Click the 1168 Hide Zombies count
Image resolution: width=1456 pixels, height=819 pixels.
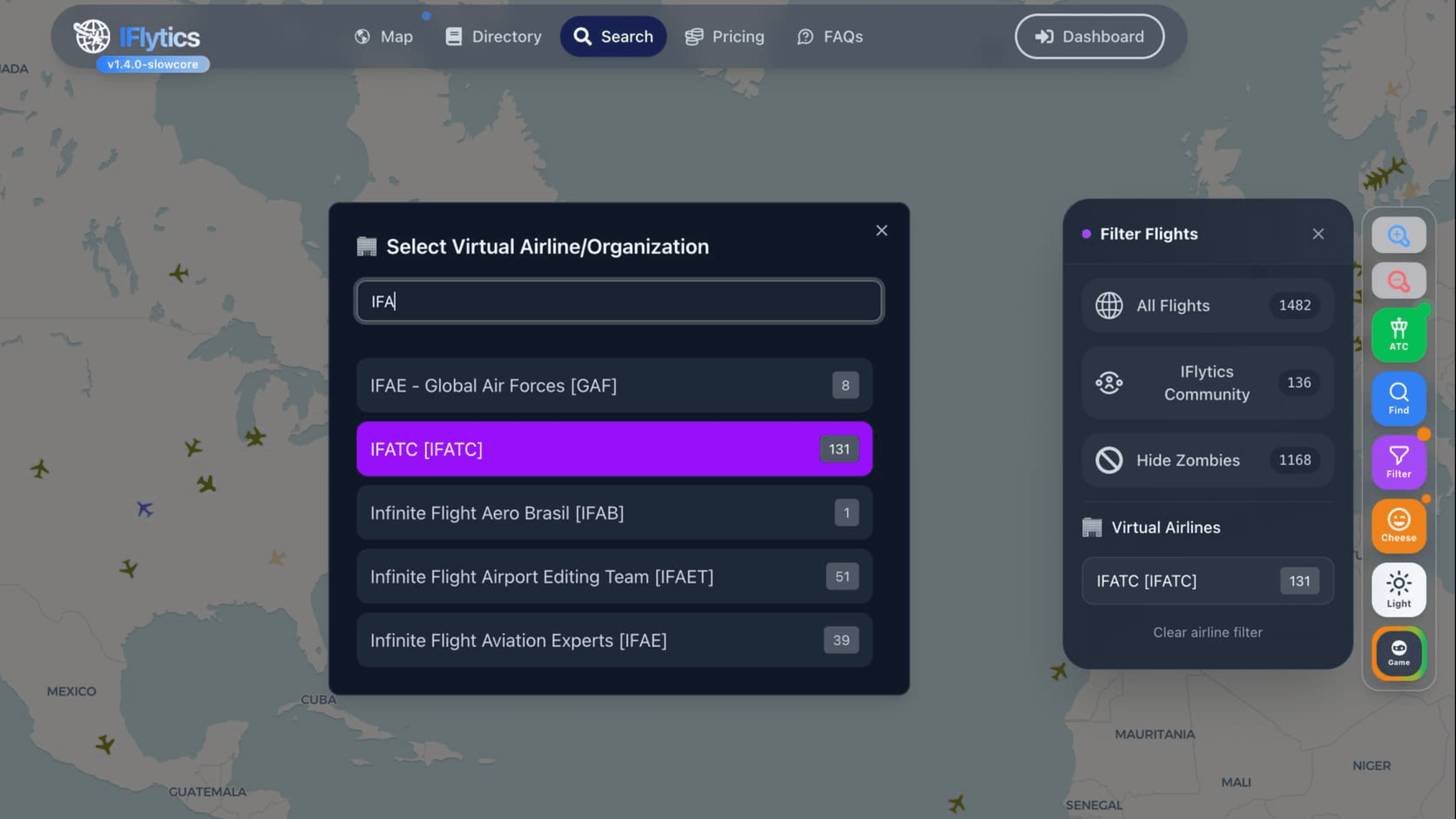pos(1295,460)
